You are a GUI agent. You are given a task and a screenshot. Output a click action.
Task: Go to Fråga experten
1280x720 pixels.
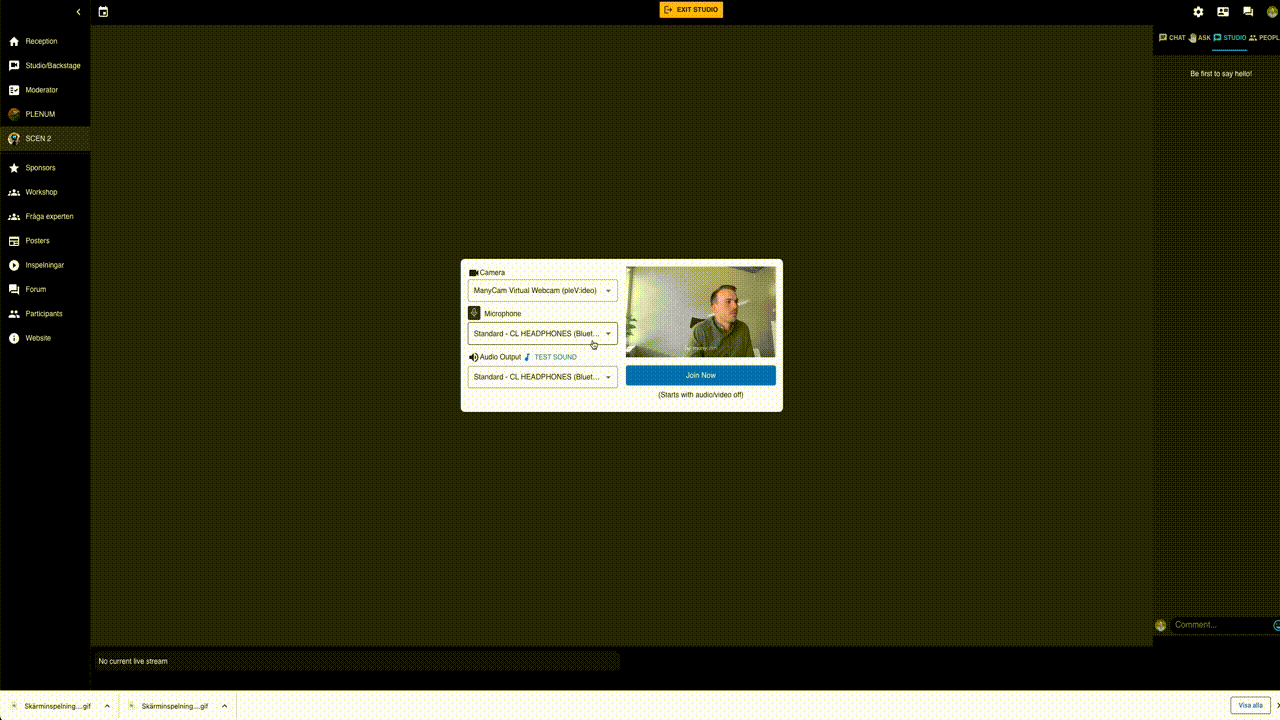45,216
